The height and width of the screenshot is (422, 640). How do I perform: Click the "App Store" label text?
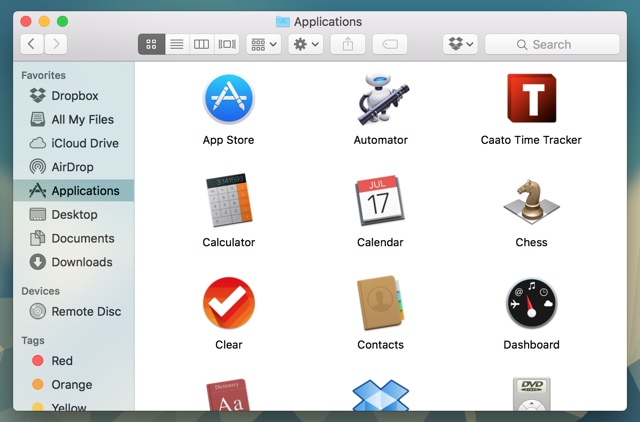229,140
